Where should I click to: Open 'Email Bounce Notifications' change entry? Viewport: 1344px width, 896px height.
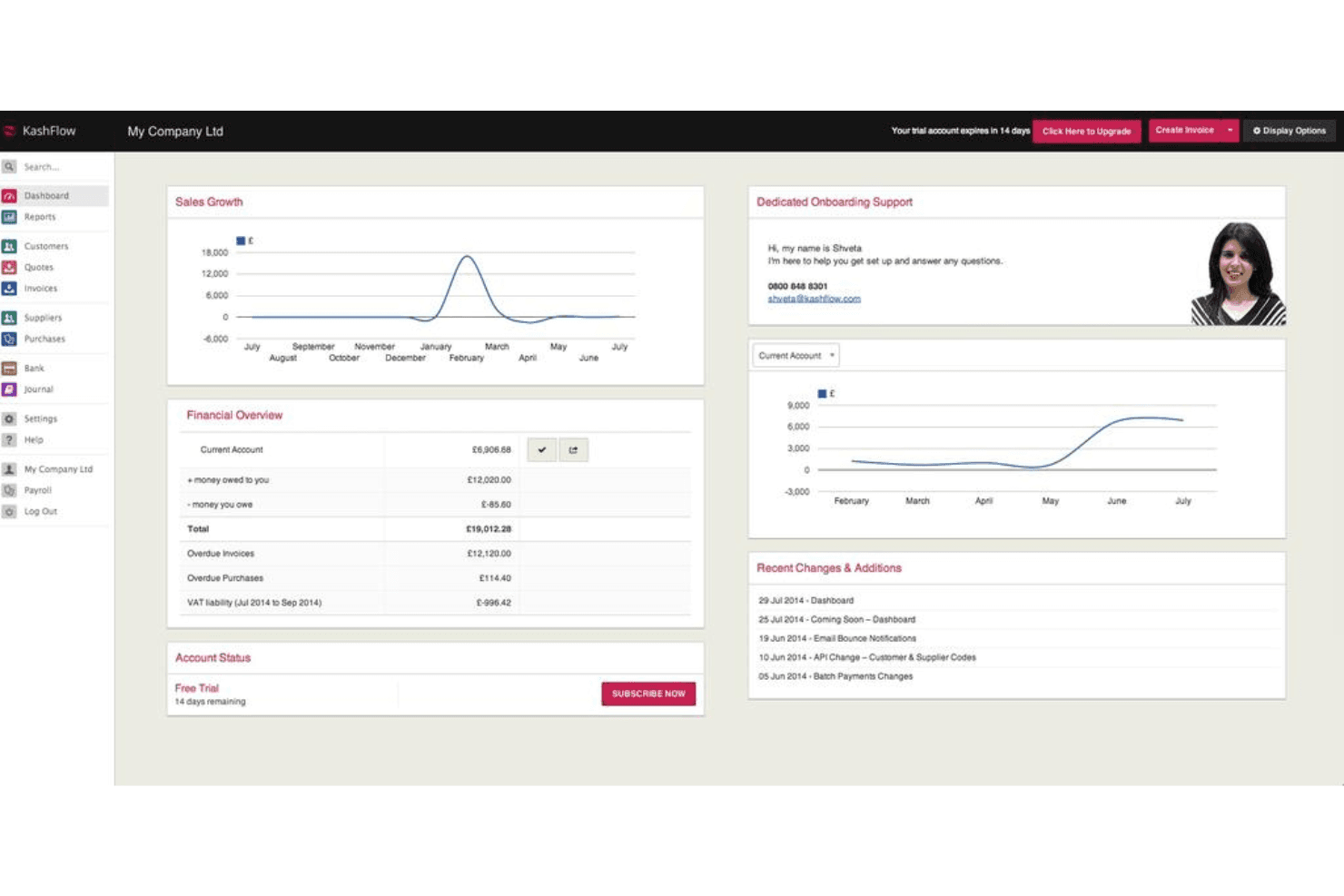pos(837,639)
